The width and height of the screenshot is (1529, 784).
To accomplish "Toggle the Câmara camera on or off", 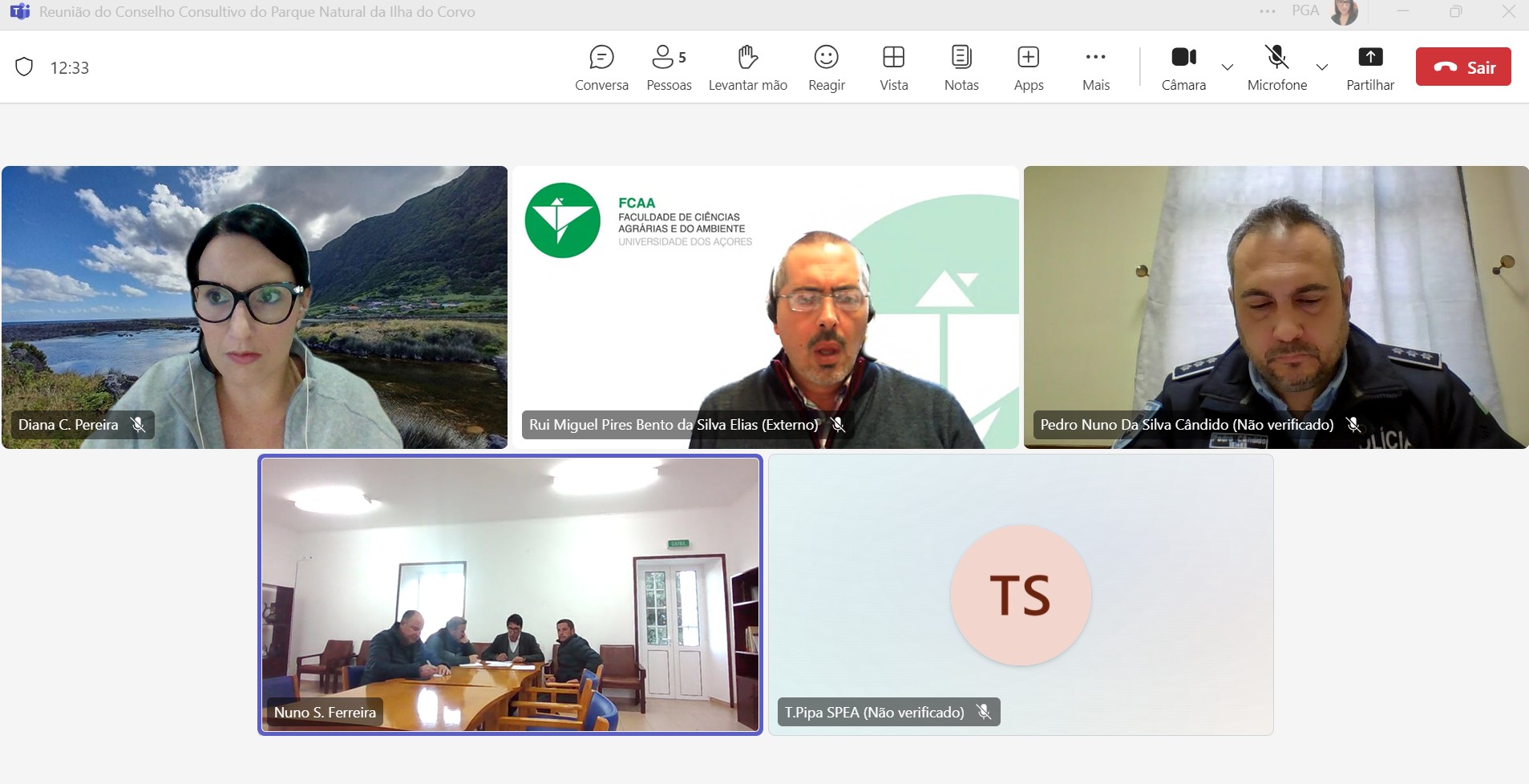I will tap(1183, 67).
